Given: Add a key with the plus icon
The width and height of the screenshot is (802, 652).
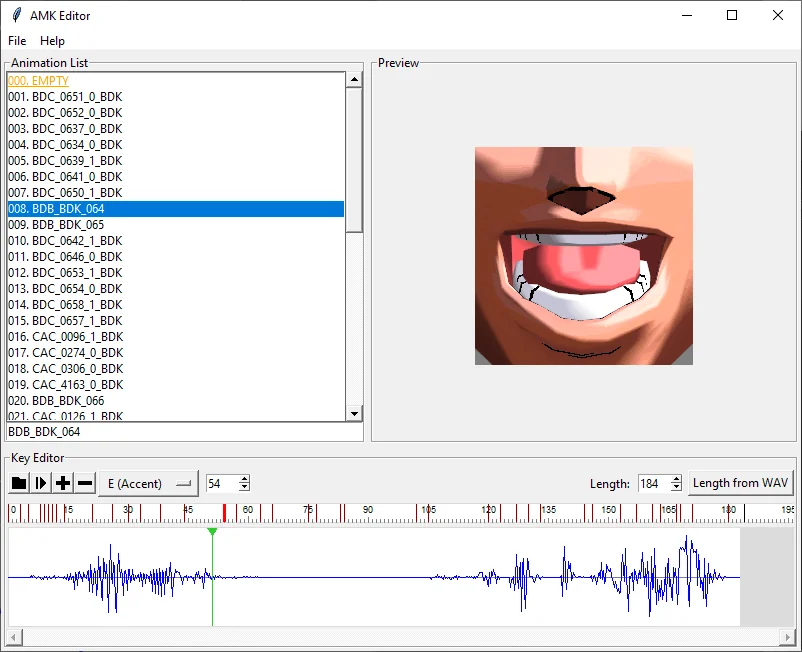Looking at the screenshot, I should tap(63, 483).
